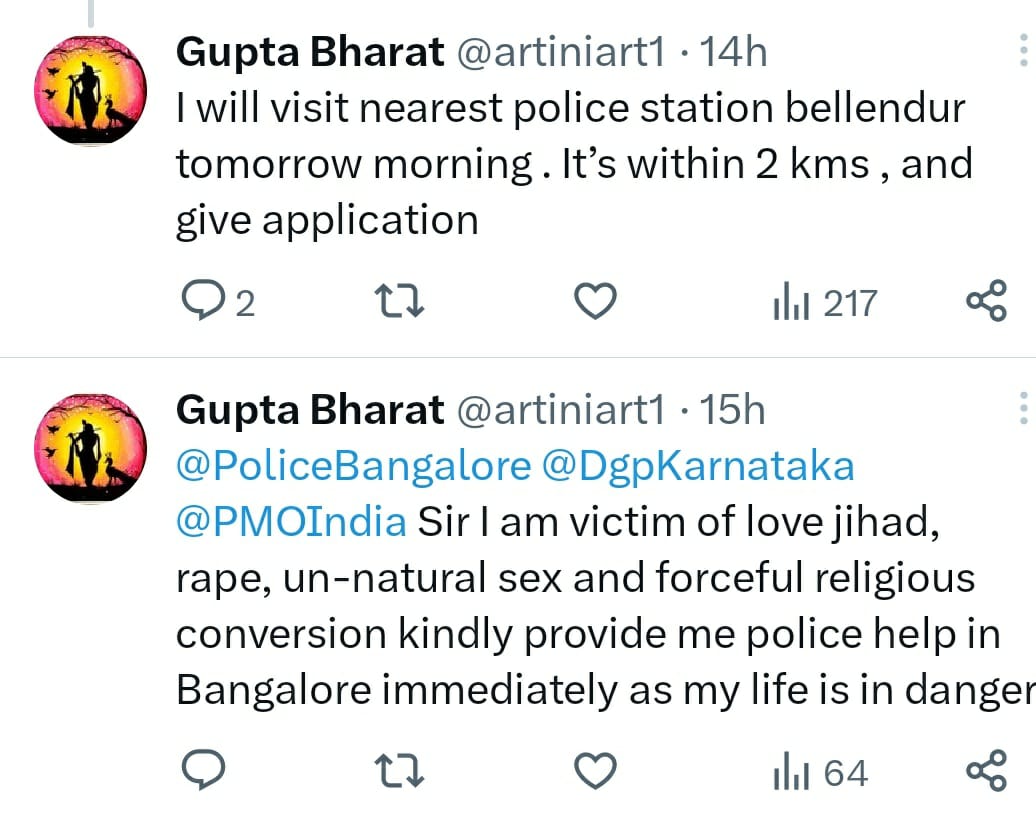This screenshot has height=817, width=1036.
Task: Like the tweet tagging @DgpKarnataka
Action: [x=597, y=770]
